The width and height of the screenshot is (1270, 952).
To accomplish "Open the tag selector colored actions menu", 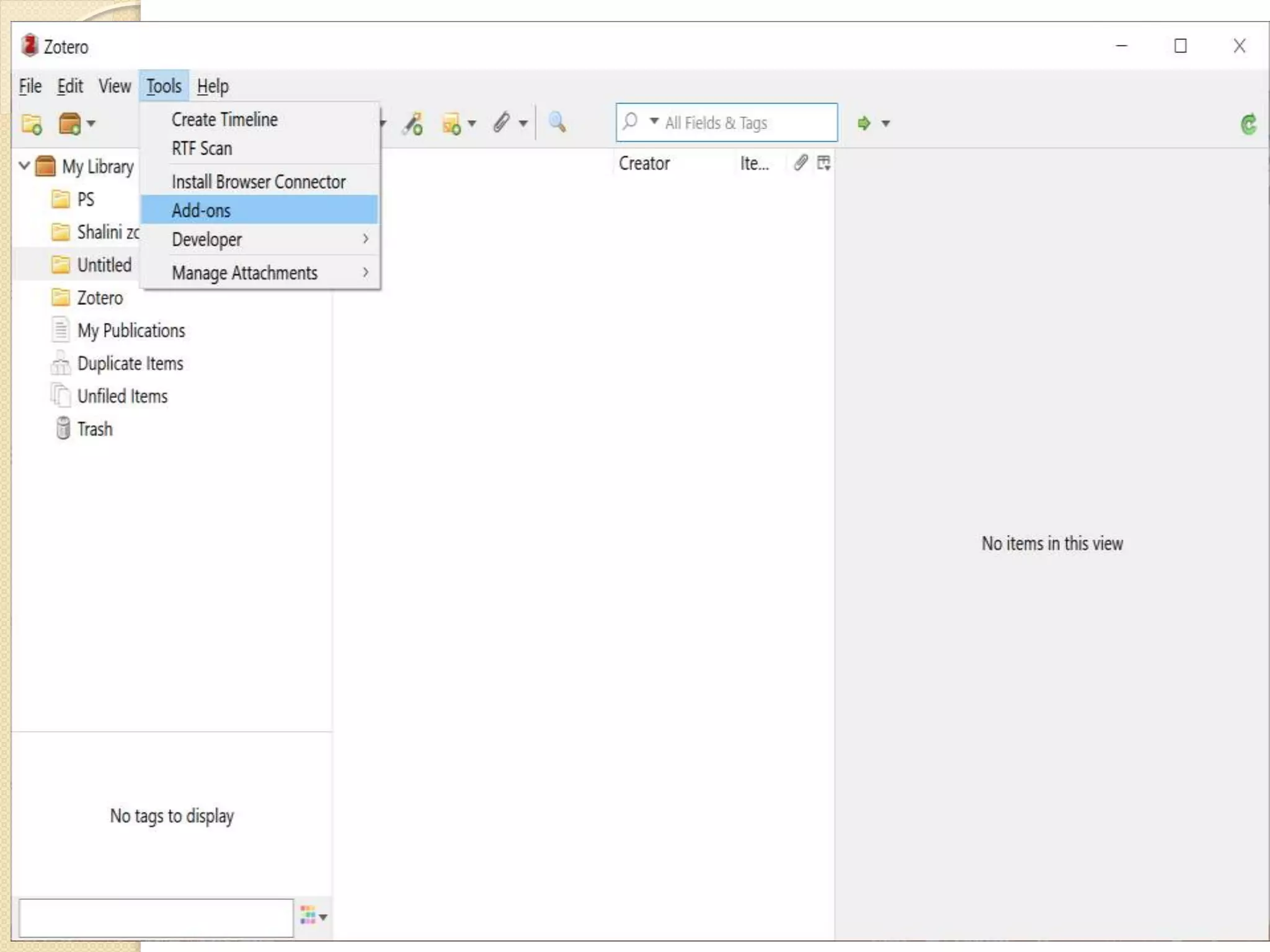I will click(313, 915).
